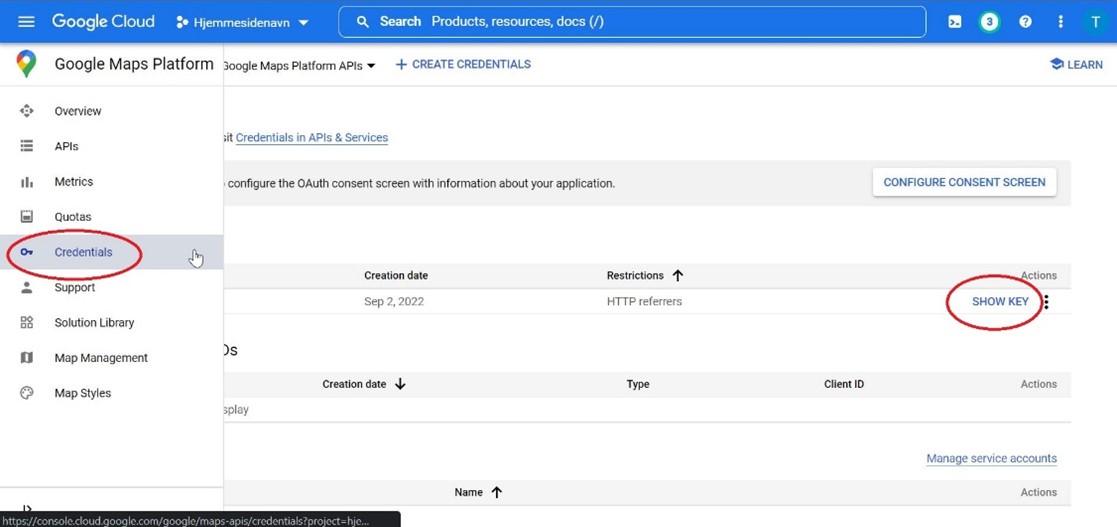Image resolution: width=1117 pixels, height=527 pixels.
Task: Follow Credentials in APIs & Services link
Action: [312, 137]
